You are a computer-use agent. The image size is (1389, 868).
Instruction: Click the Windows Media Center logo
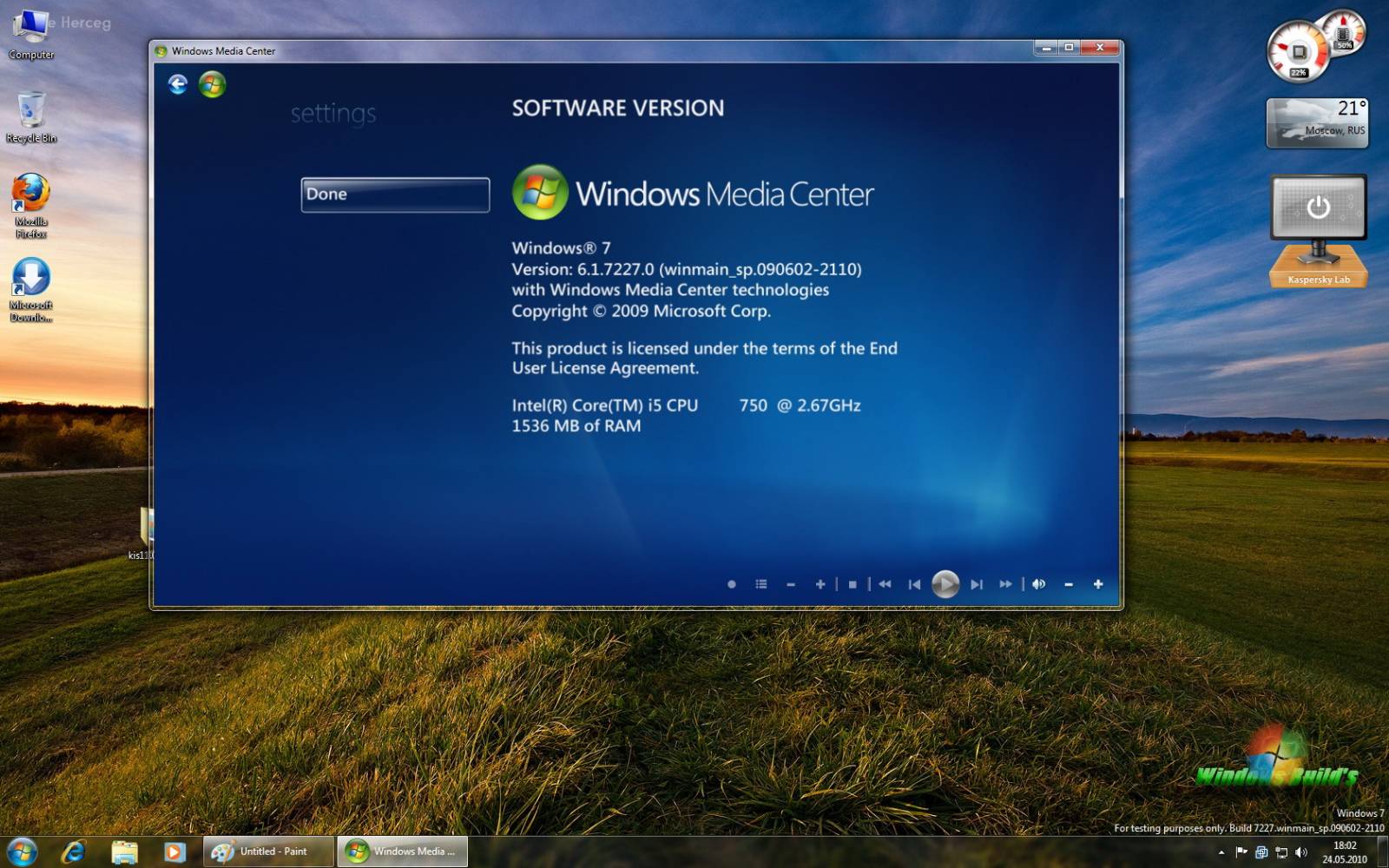pyautogui.click(x=693, y=193)
